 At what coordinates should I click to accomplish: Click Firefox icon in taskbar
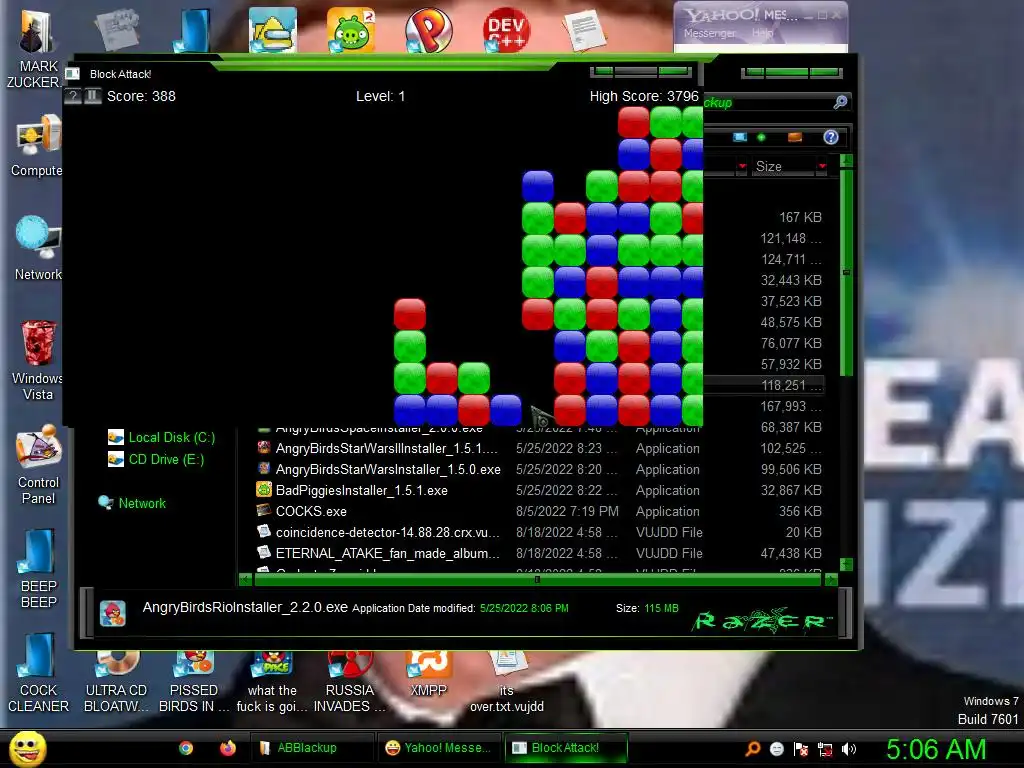pos(227,748)
